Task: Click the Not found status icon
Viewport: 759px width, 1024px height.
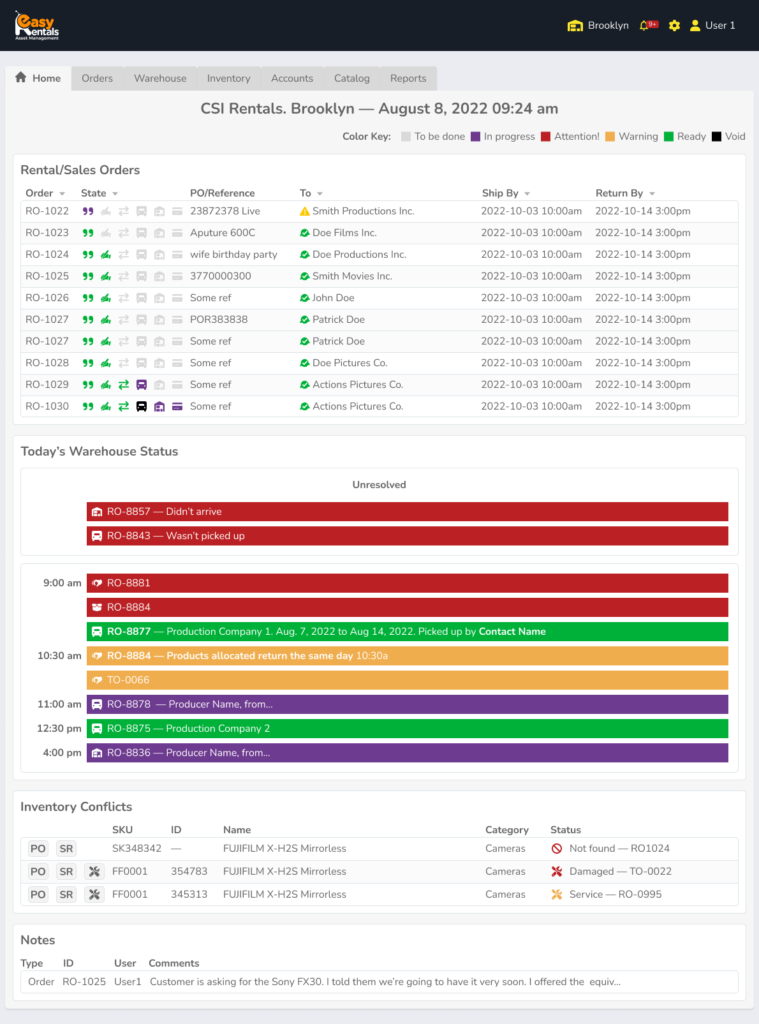Action: point(557,849)
